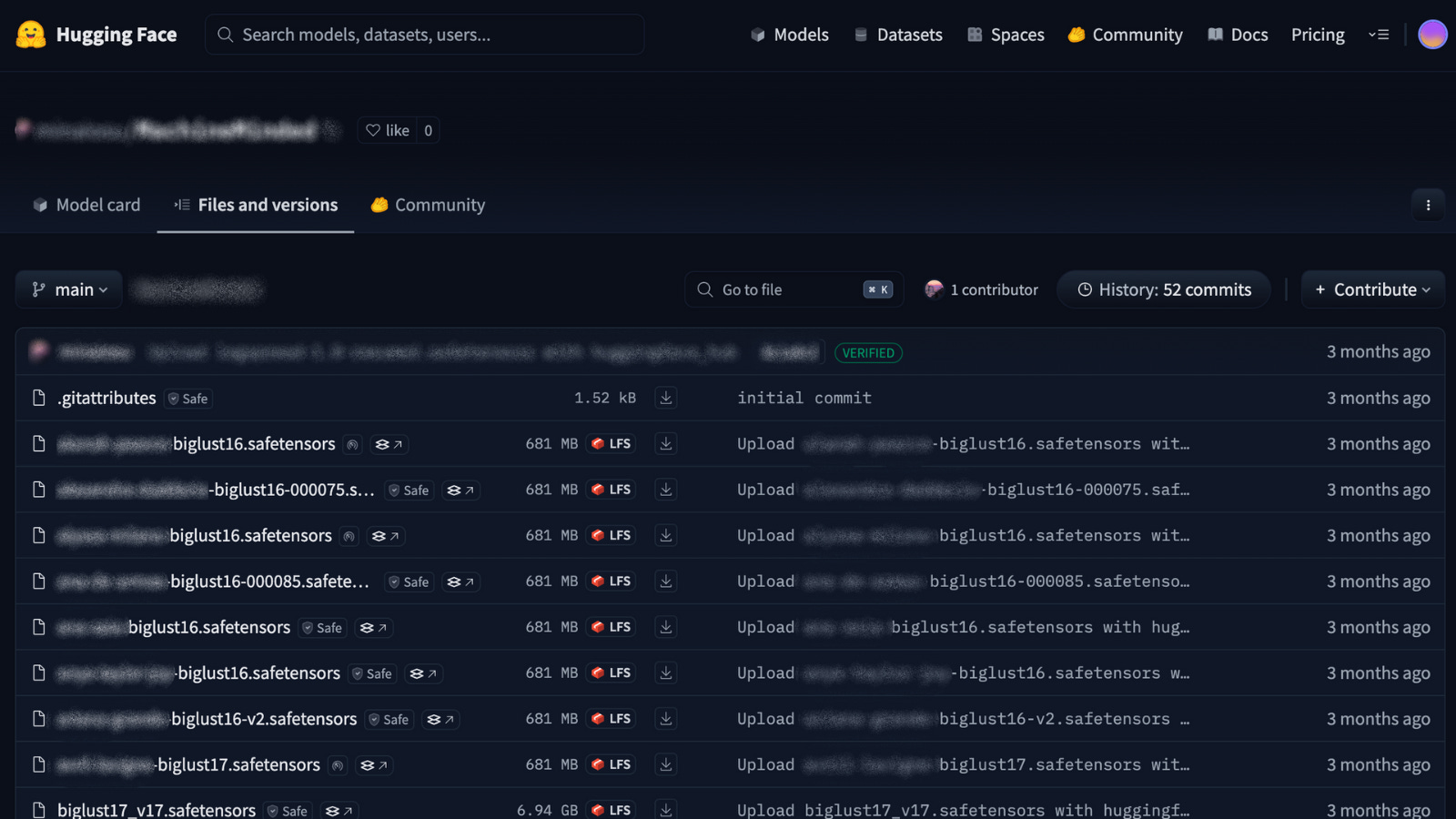Click the LFS badge on the biglust16-v2 row
Screen dimensions: 1456x819
(x=612, y=719)
